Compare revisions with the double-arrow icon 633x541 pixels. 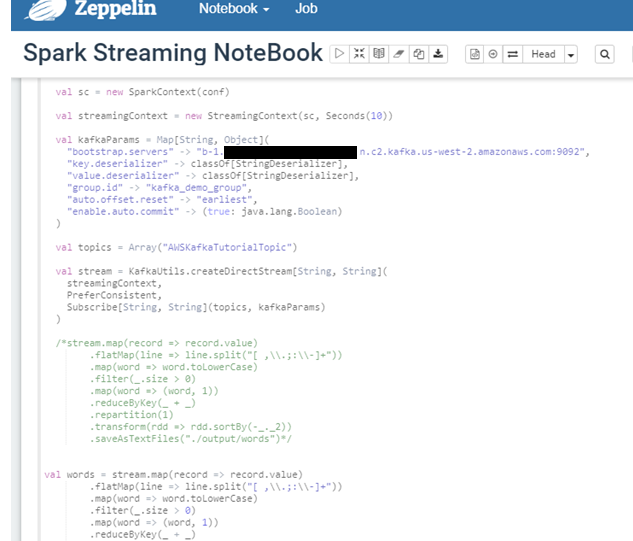coord(513,54)
